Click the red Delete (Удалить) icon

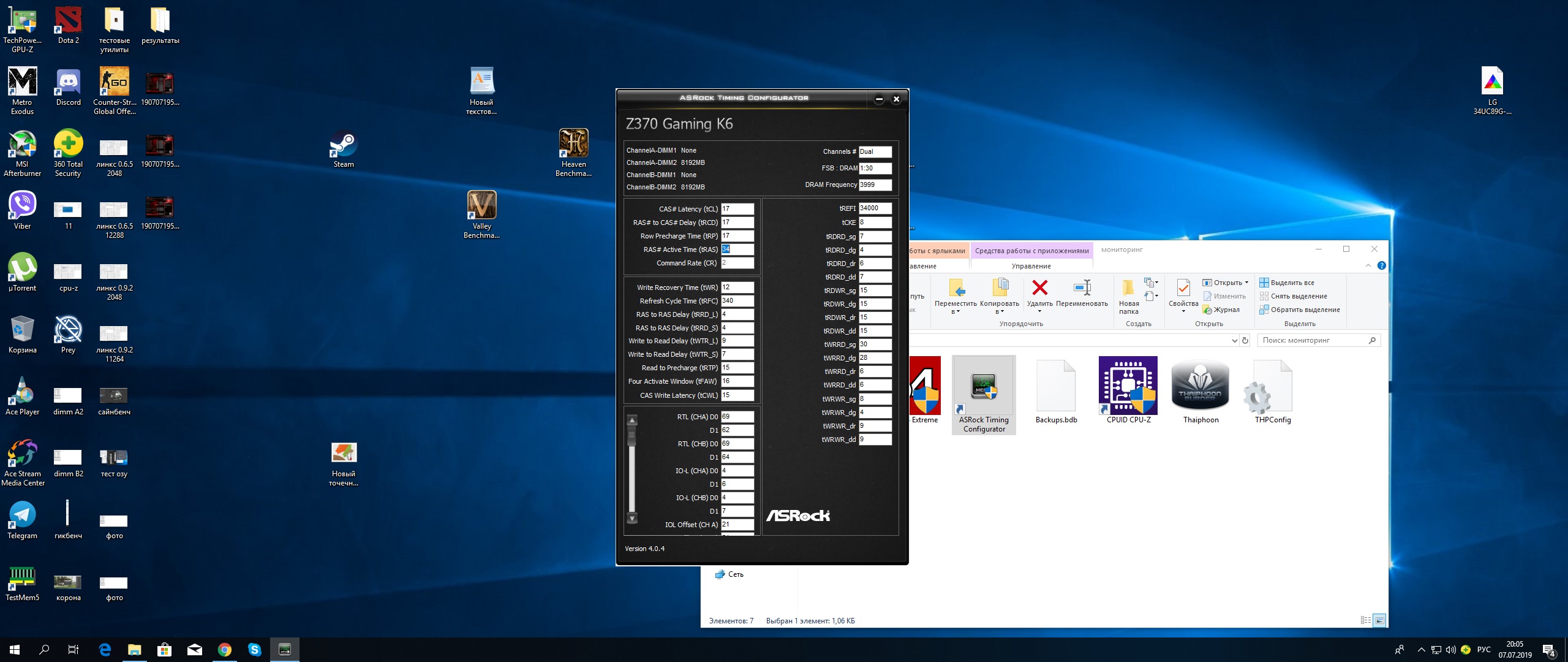[x=1039, y=287]
